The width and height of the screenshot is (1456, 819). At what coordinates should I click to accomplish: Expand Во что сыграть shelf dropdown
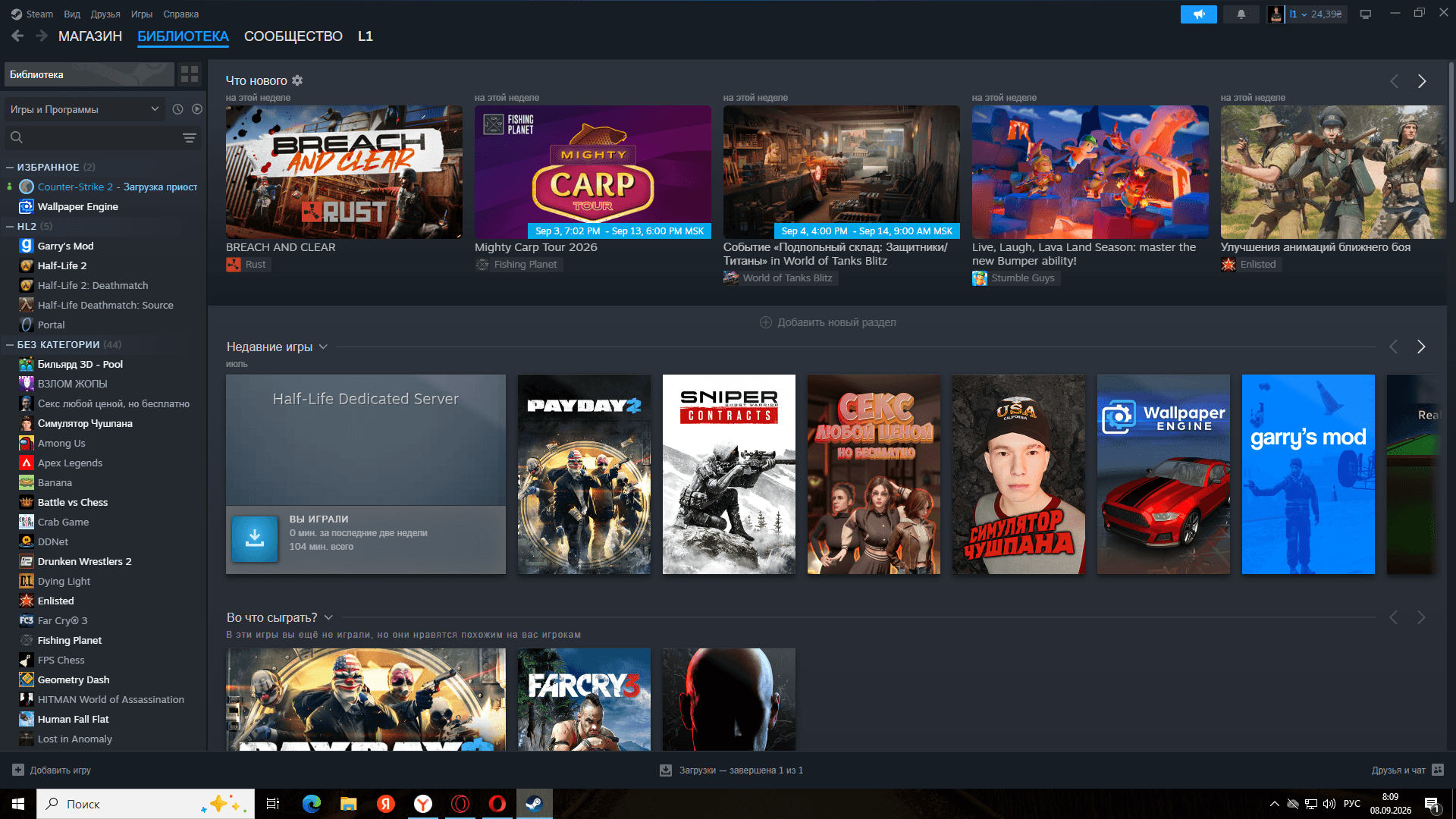(x=328, y=617)
